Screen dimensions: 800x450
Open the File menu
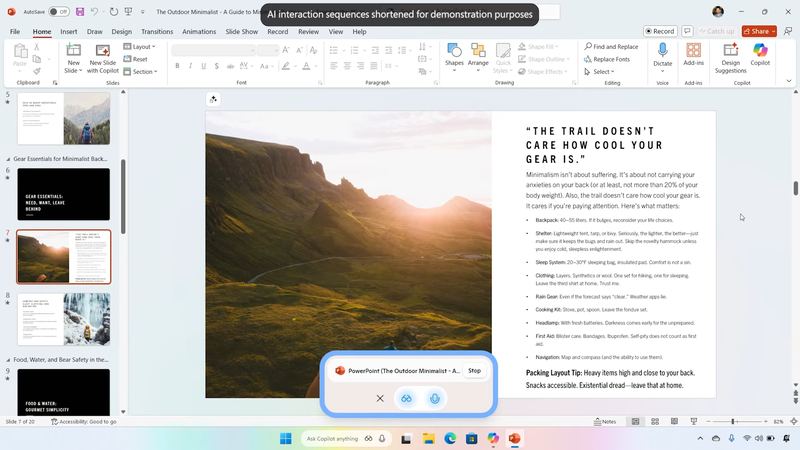click(x=15, y=32)
